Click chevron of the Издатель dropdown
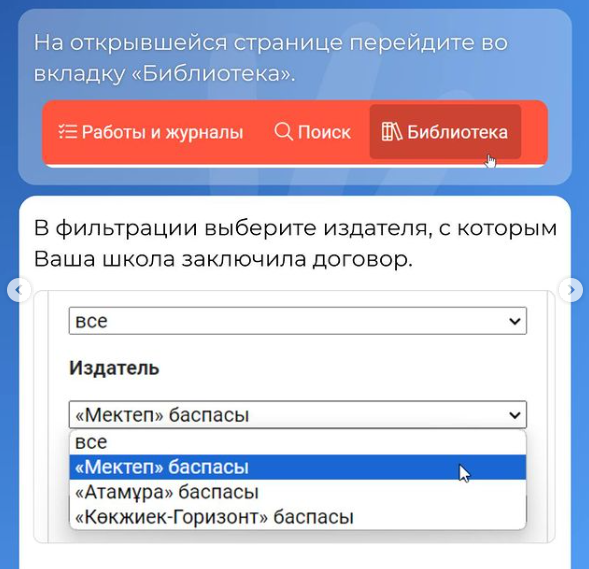 tap(514, 415)
